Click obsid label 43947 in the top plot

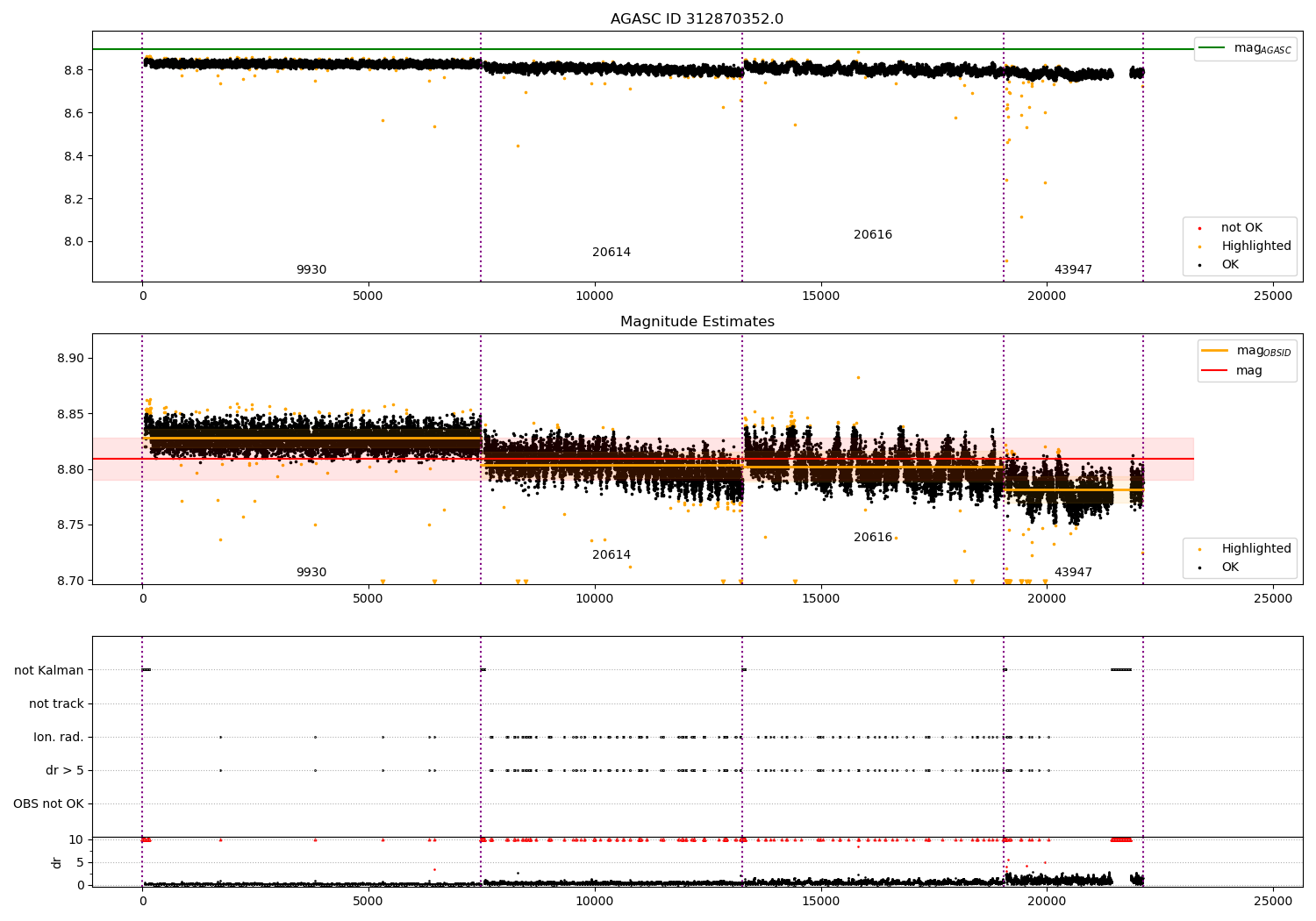[x=1073, y=270]
